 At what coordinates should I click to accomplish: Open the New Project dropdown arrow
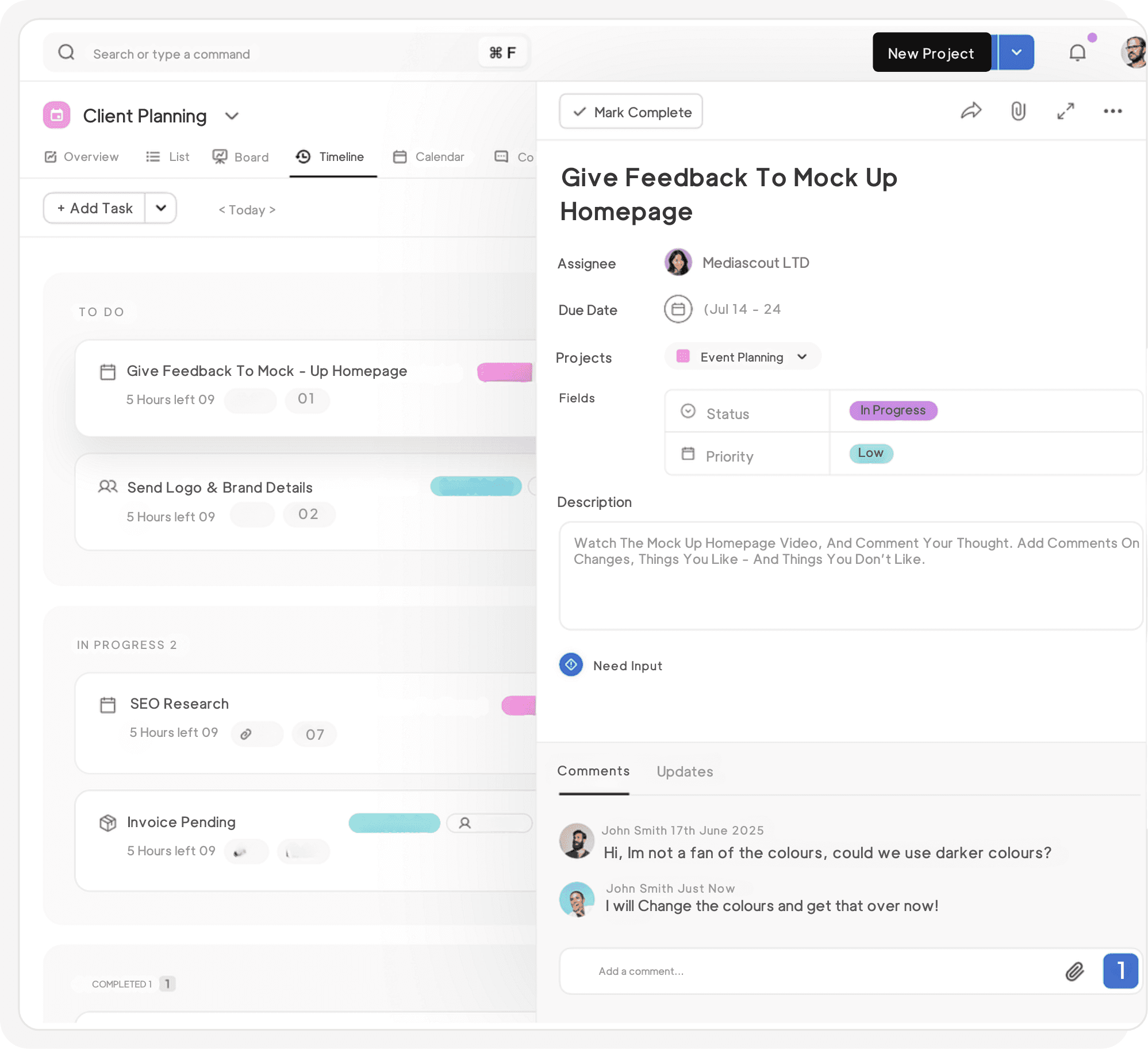[x=1016, y=52]
